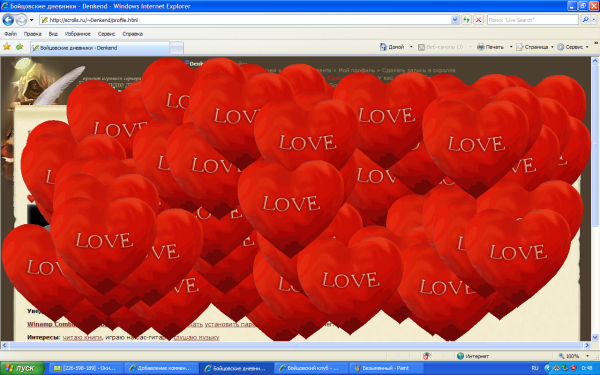Click the Печать printer icon
The image size is (600, 375).
coord(490,47)
